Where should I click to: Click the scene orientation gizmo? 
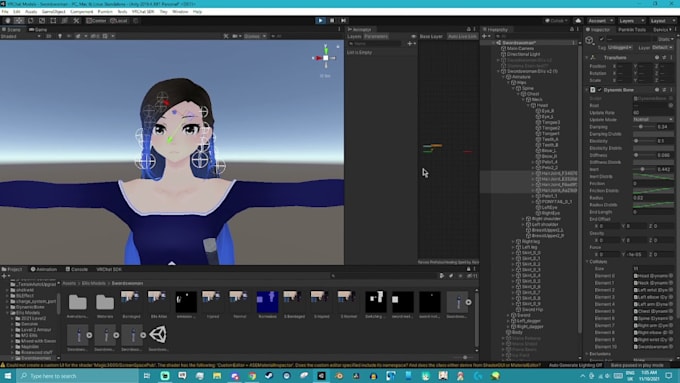(325, 58)
